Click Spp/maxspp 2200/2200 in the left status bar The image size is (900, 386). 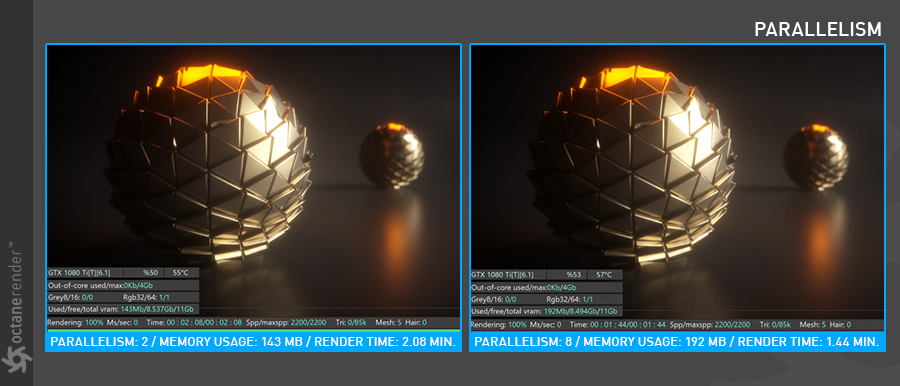(x=286, y=322)
